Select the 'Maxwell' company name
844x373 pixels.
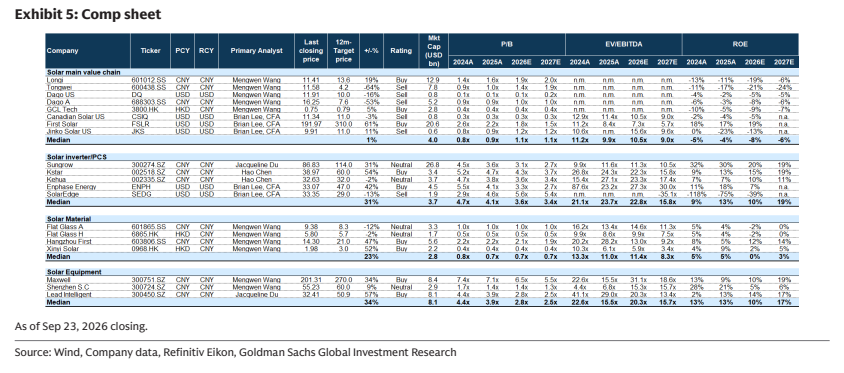click(x=58, y=280)
